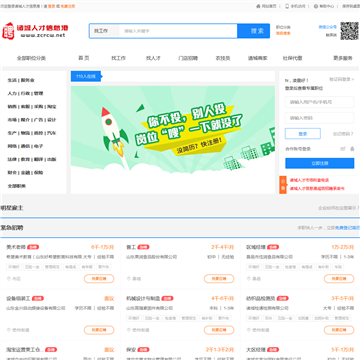Viewport: 360px width, 360px height.
Task: Click the apply button in 普工 card
Action: (219, 279)
